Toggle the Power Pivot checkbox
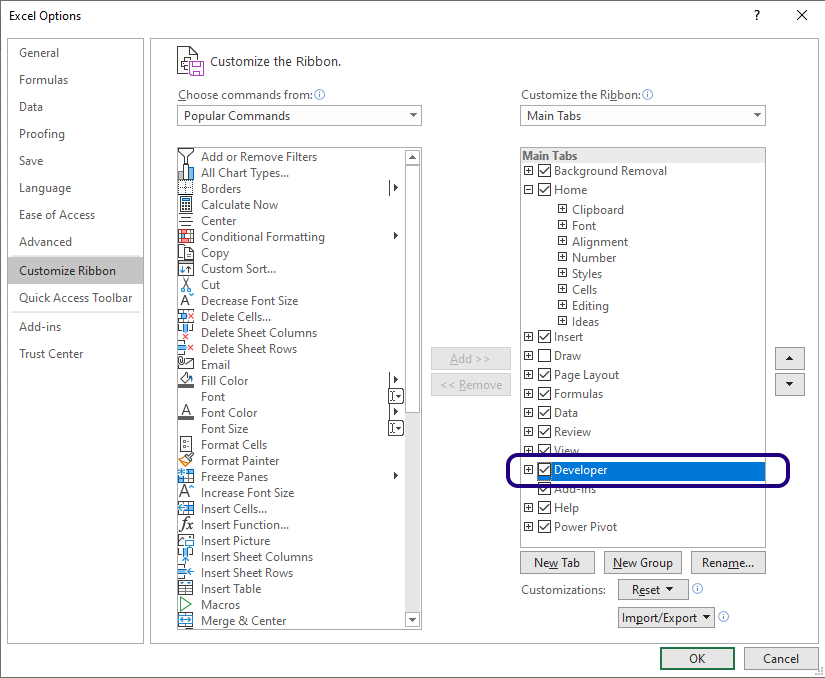The height and width of the screenshot is (678, 825). [544, 527]
